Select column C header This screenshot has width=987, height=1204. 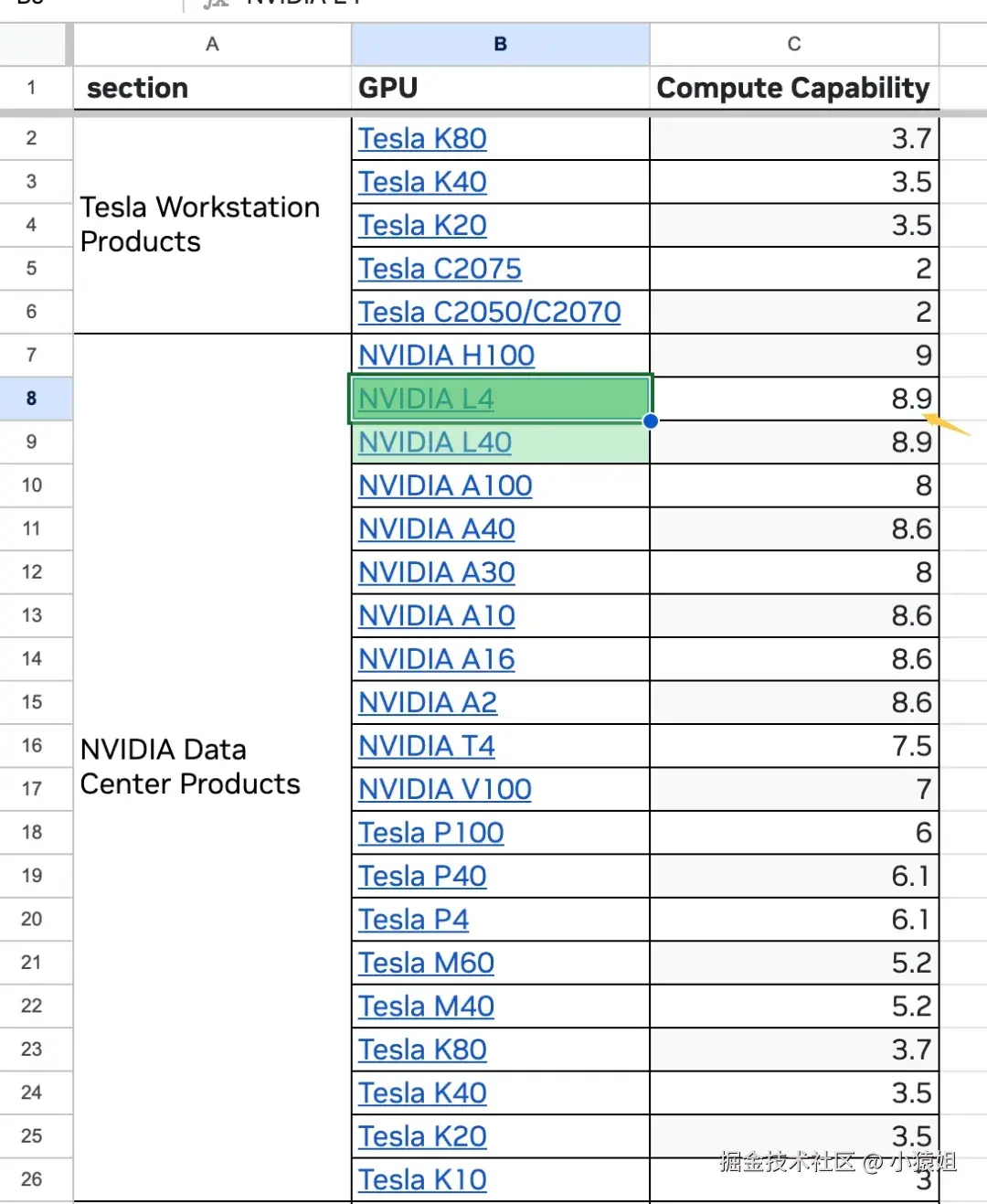pyautogui.click(x=793, y=44)
